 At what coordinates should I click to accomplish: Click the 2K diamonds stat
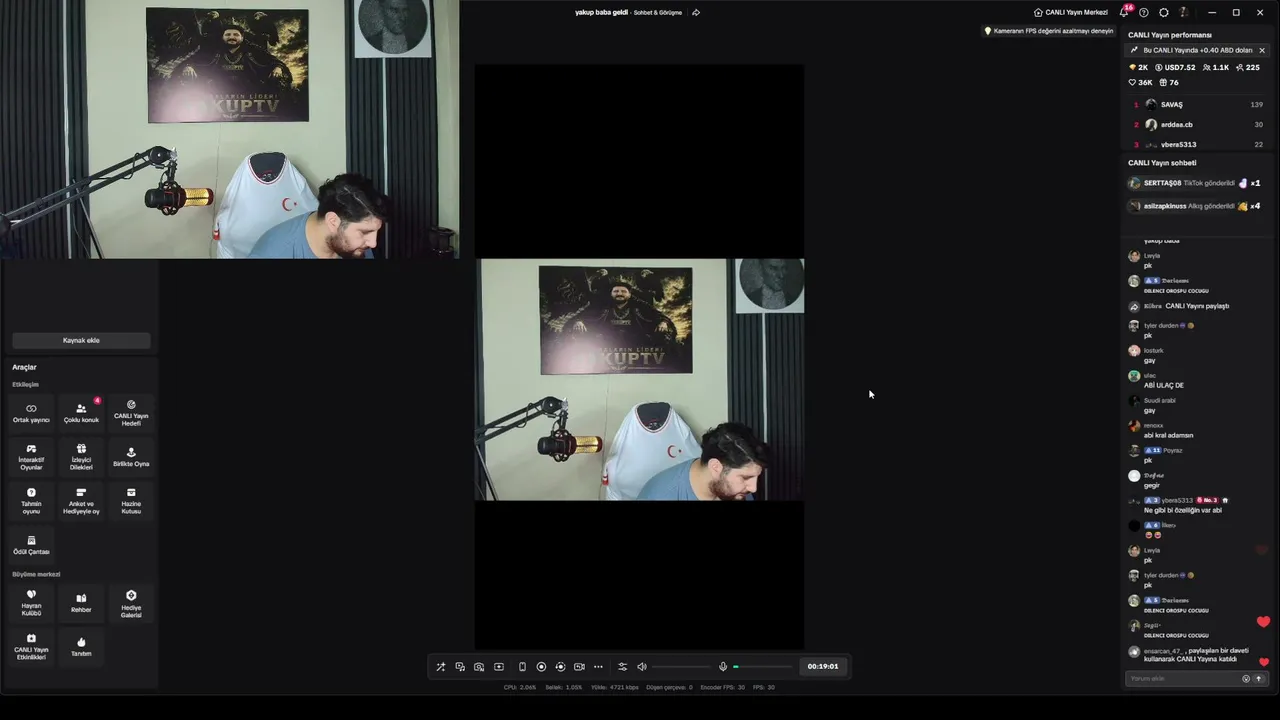(x=1138, y=67)
